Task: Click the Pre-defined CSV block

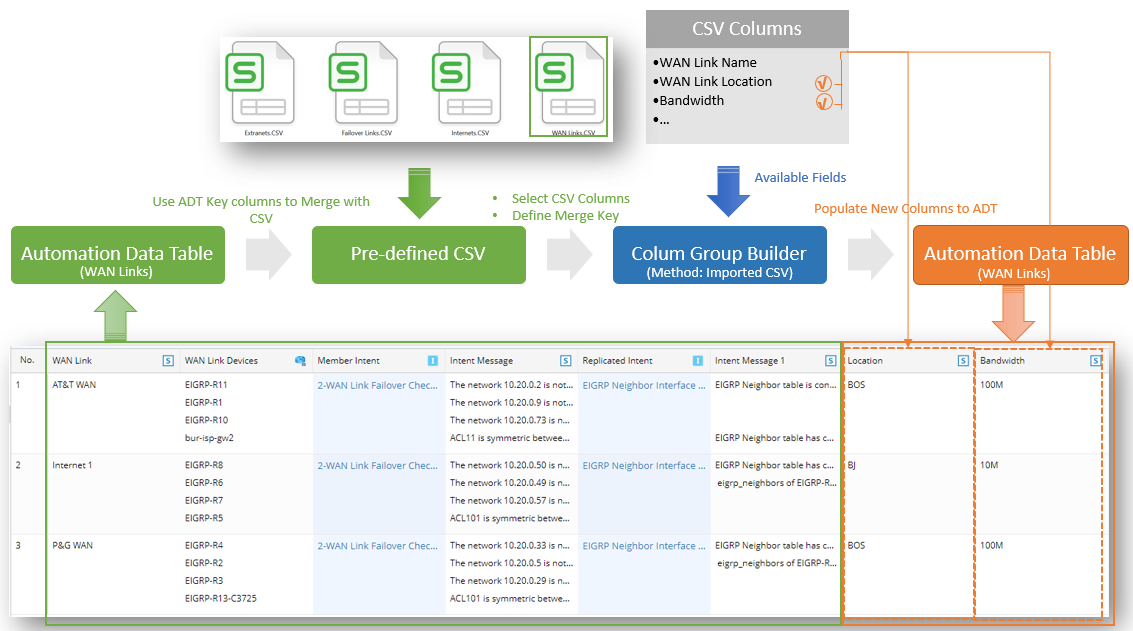Action: 418,255
